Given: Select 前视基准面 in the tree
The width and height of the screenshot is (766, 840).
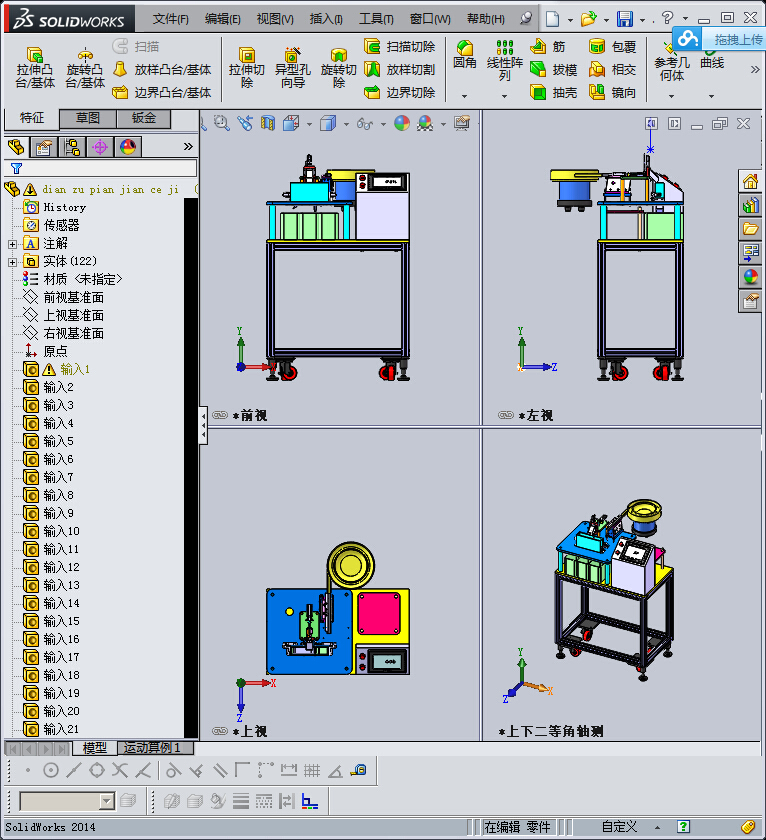Looking at the screenshot, I should coord(73,297).
